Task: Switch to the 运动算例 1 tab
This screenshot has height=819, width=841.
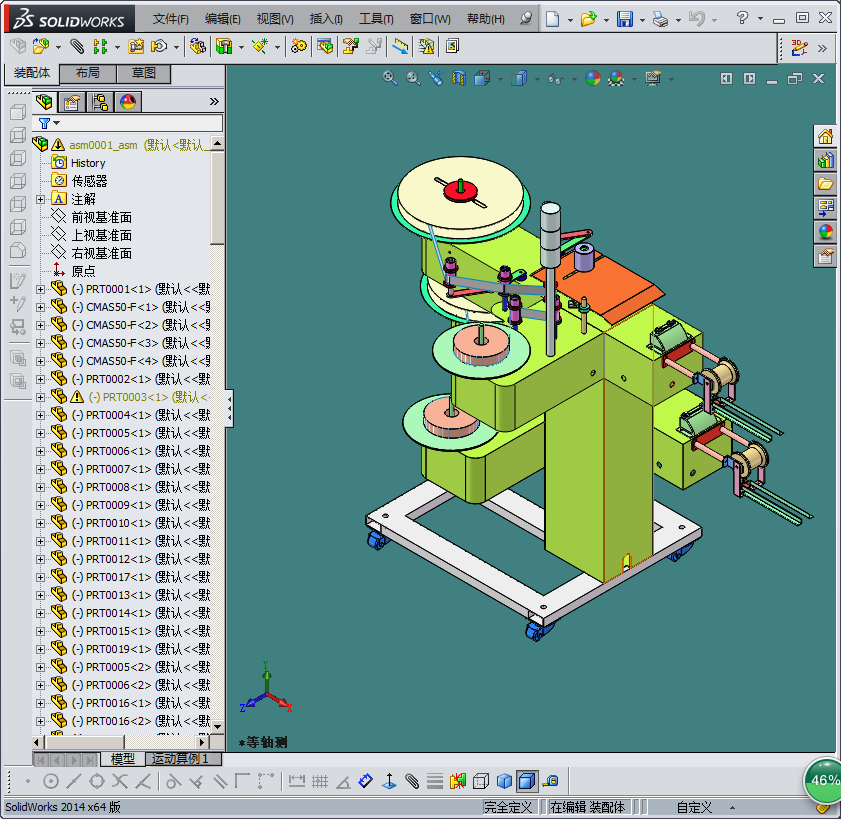Action: (x=180, y=759)
